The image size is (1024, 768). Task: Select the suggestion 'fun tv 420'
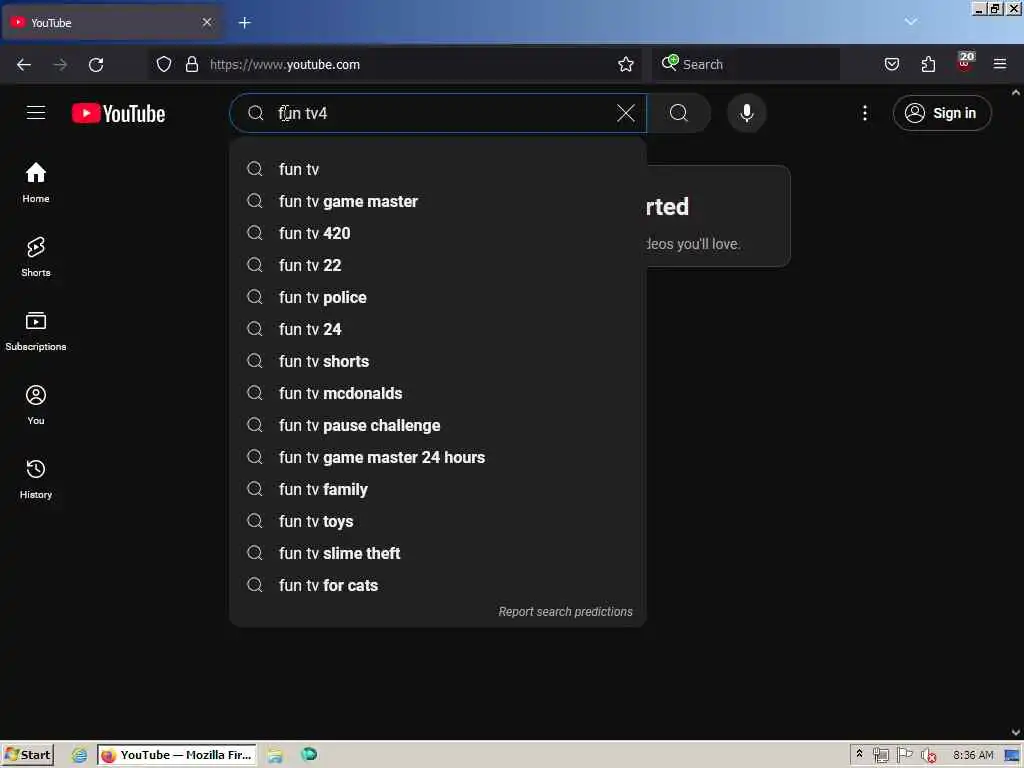(438, 233)
